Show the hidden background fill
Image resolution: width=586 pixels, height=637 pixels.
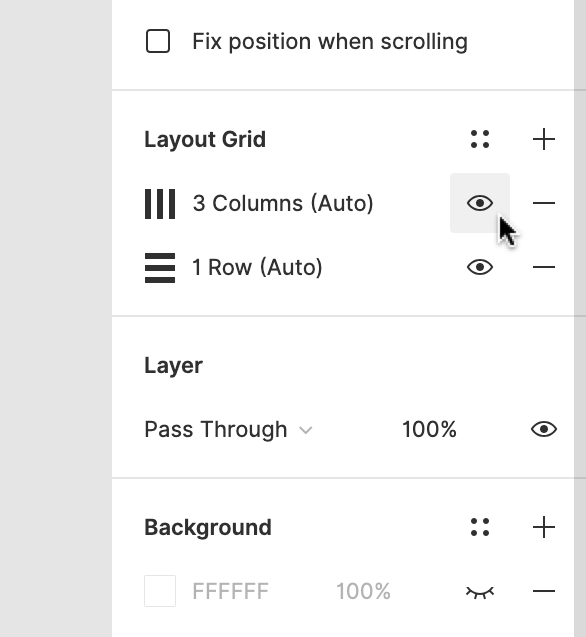(480, 592)
